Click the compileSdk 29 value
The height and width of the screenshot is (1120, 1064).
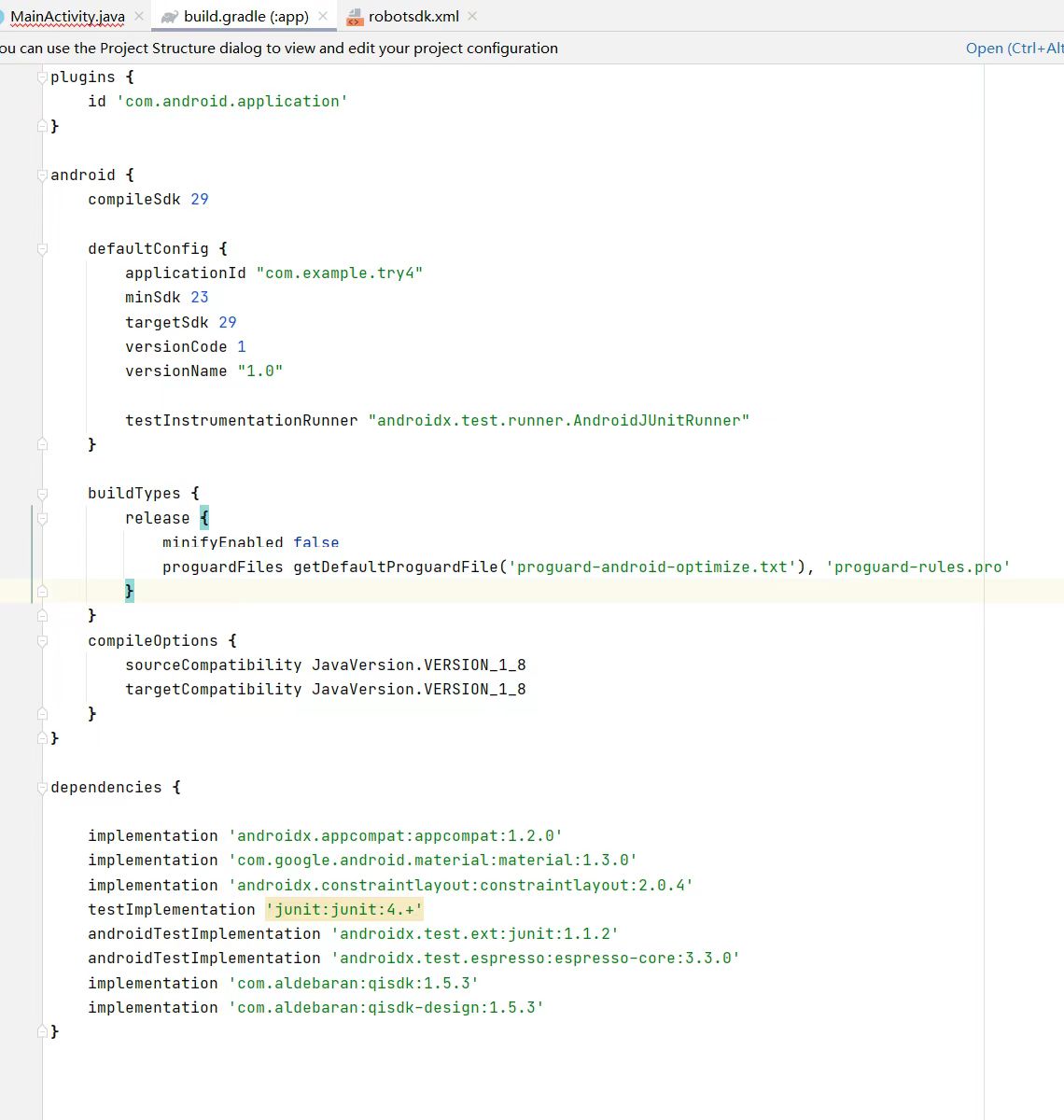(200, 200)
